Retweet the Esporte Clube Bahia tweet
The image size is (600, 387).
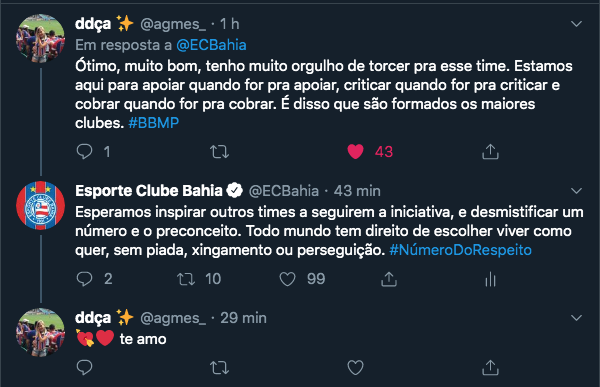[x=186, y=279]
